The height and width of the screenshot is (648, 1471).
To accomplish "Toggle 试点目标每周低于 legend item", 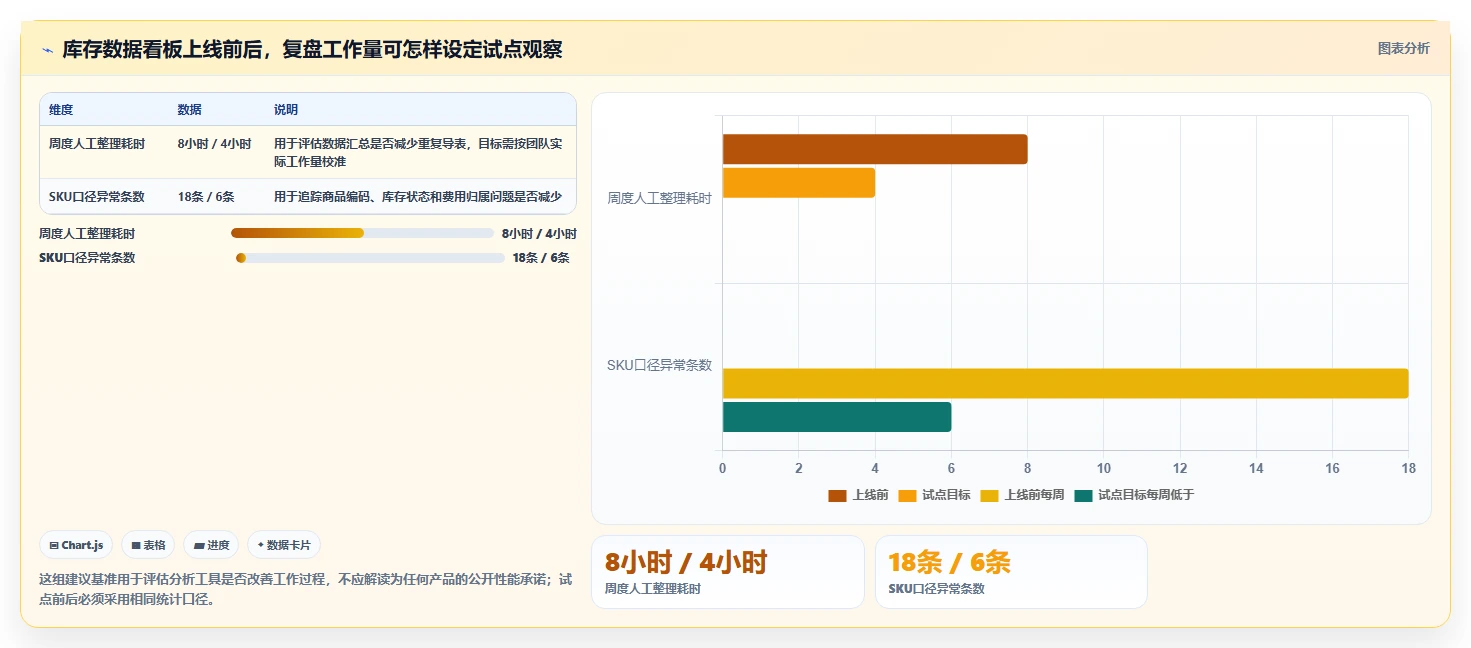I will click(x=1134, y=495).
